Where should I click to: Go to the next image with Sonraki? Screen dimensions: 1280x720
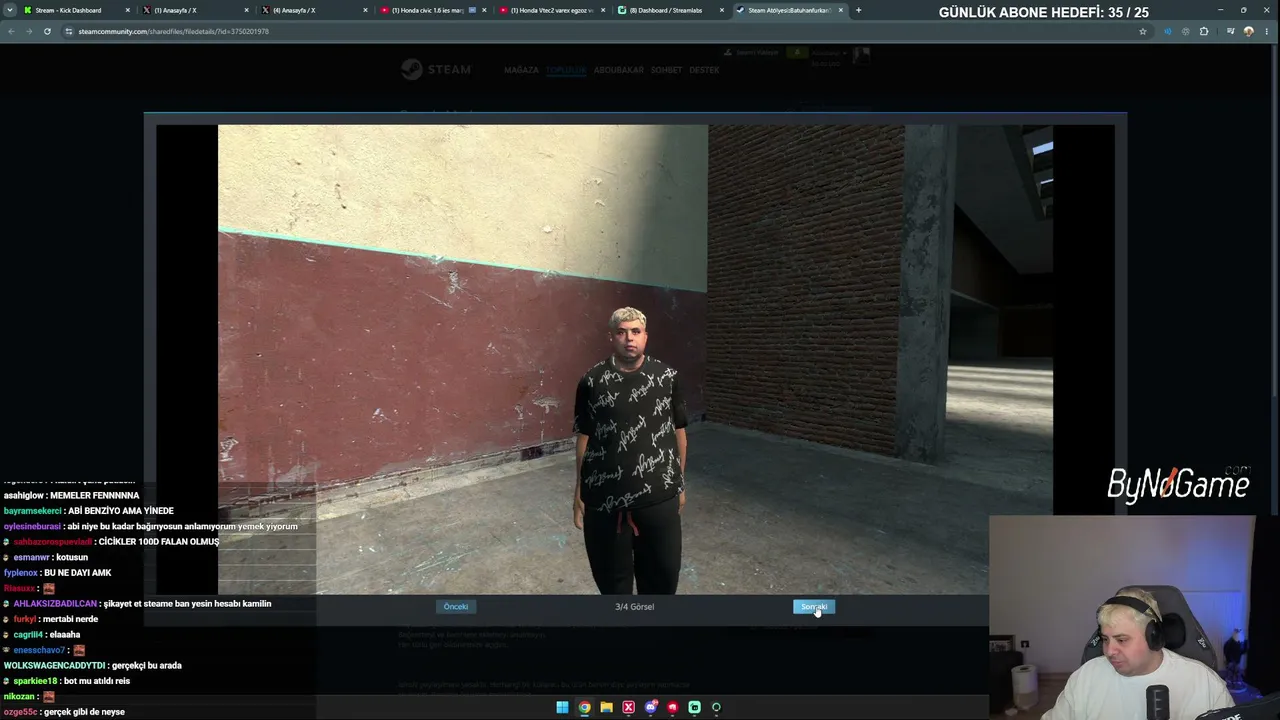point(813,607)
